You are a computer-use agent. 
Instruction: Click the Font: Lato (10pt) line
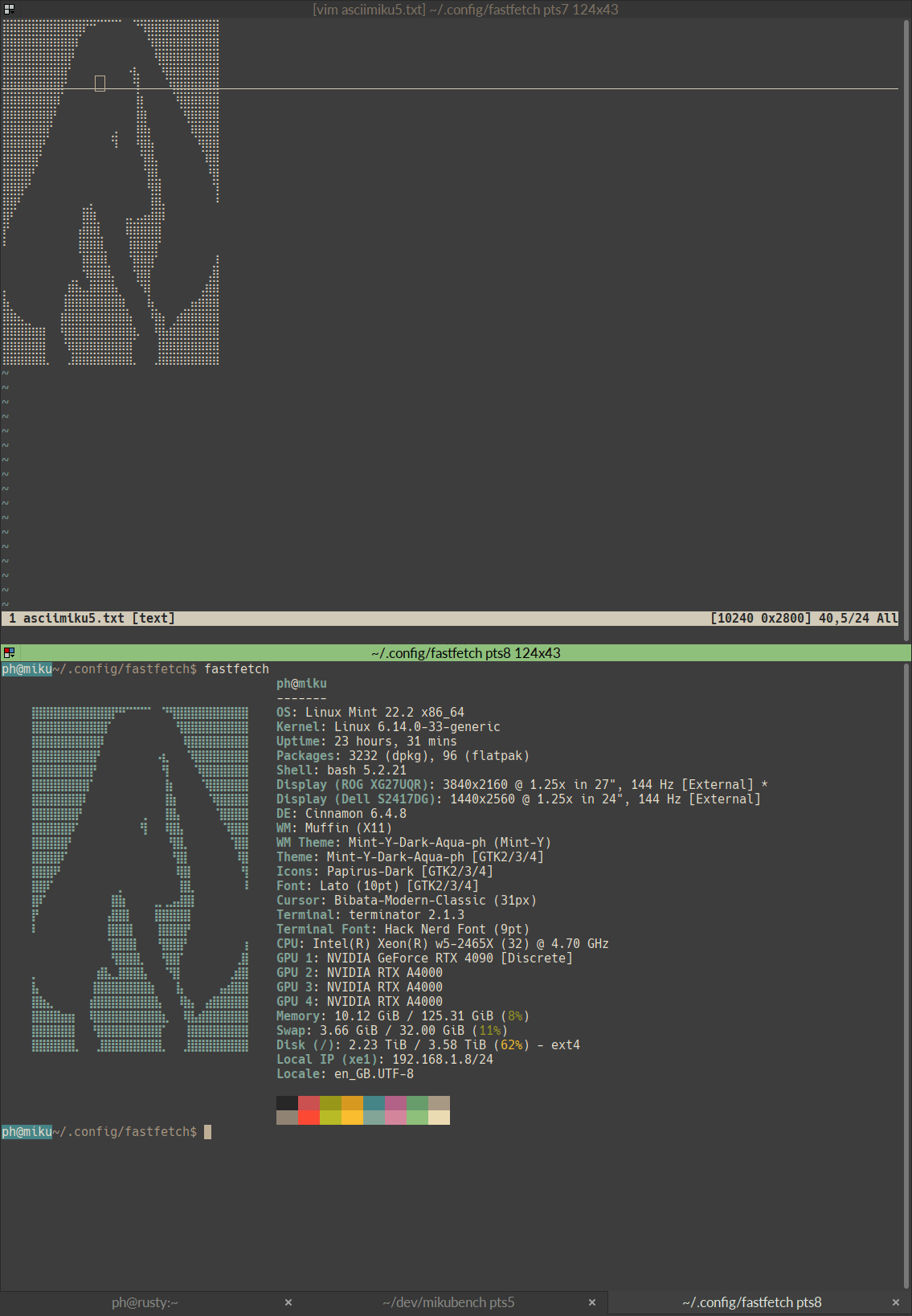click(378, 886)
